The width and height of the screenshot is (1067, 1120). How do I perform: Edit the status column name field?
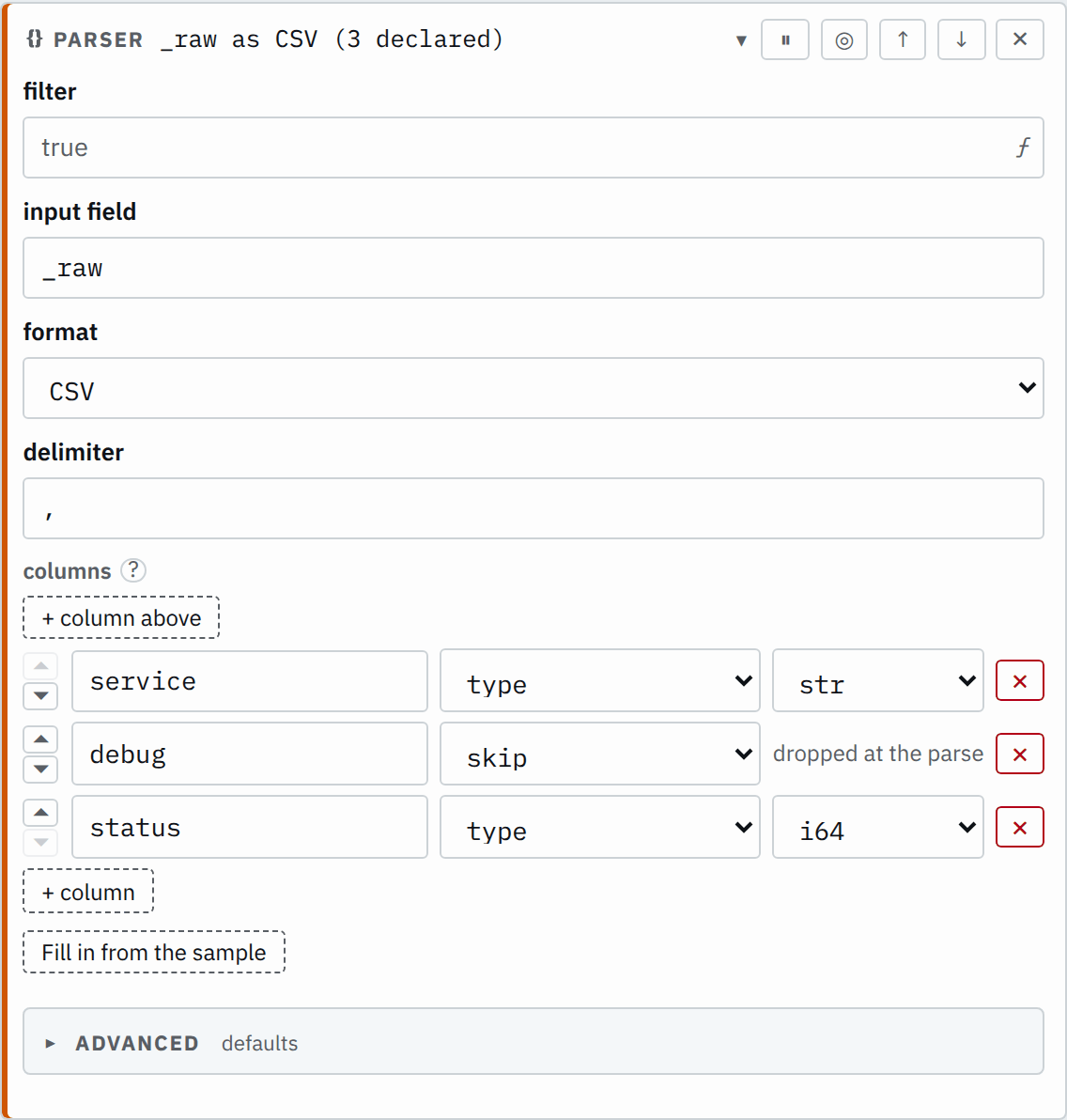(x=250, y=827)
